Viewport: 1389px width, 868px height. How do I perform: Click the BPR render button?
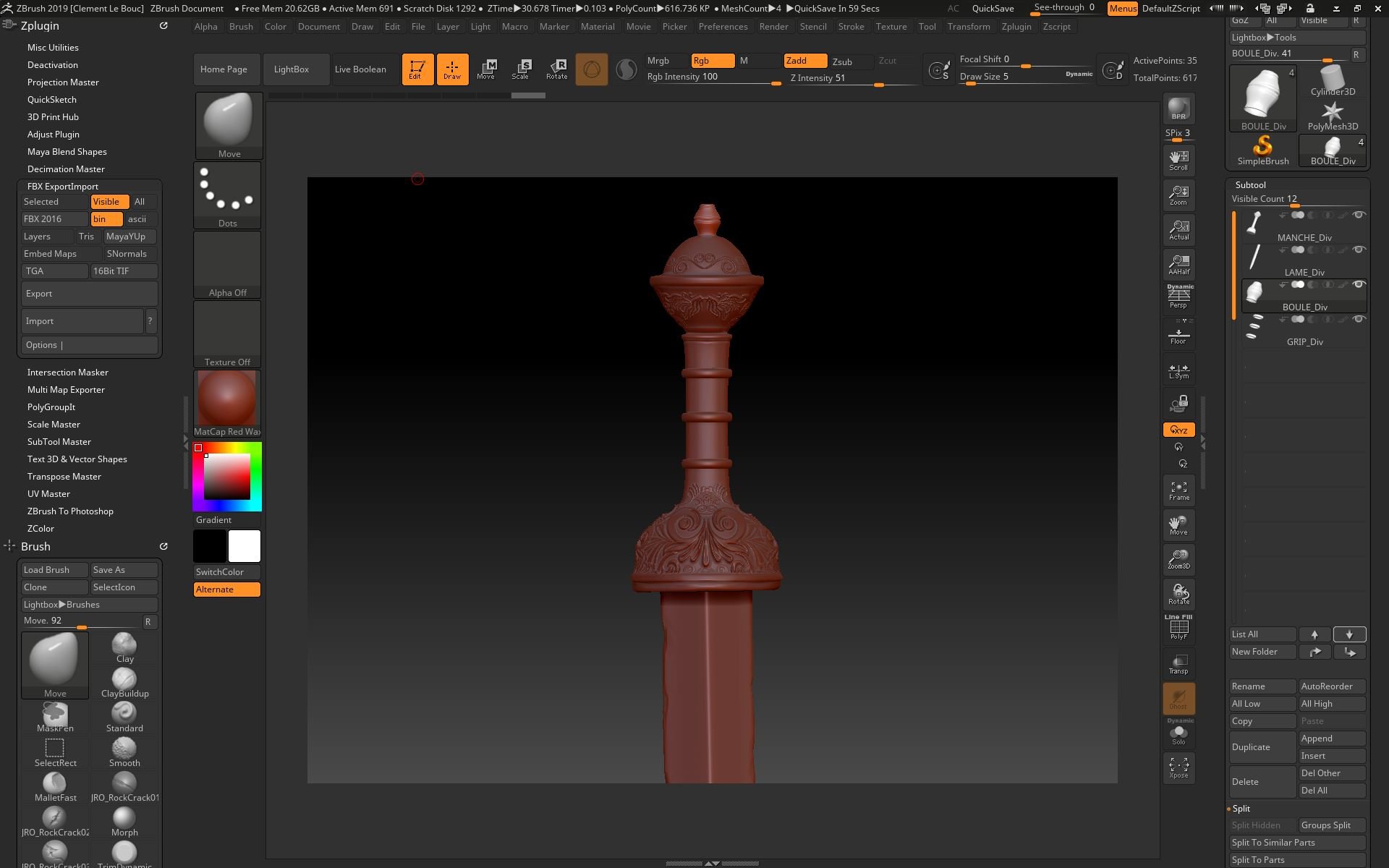(1178, 109)
